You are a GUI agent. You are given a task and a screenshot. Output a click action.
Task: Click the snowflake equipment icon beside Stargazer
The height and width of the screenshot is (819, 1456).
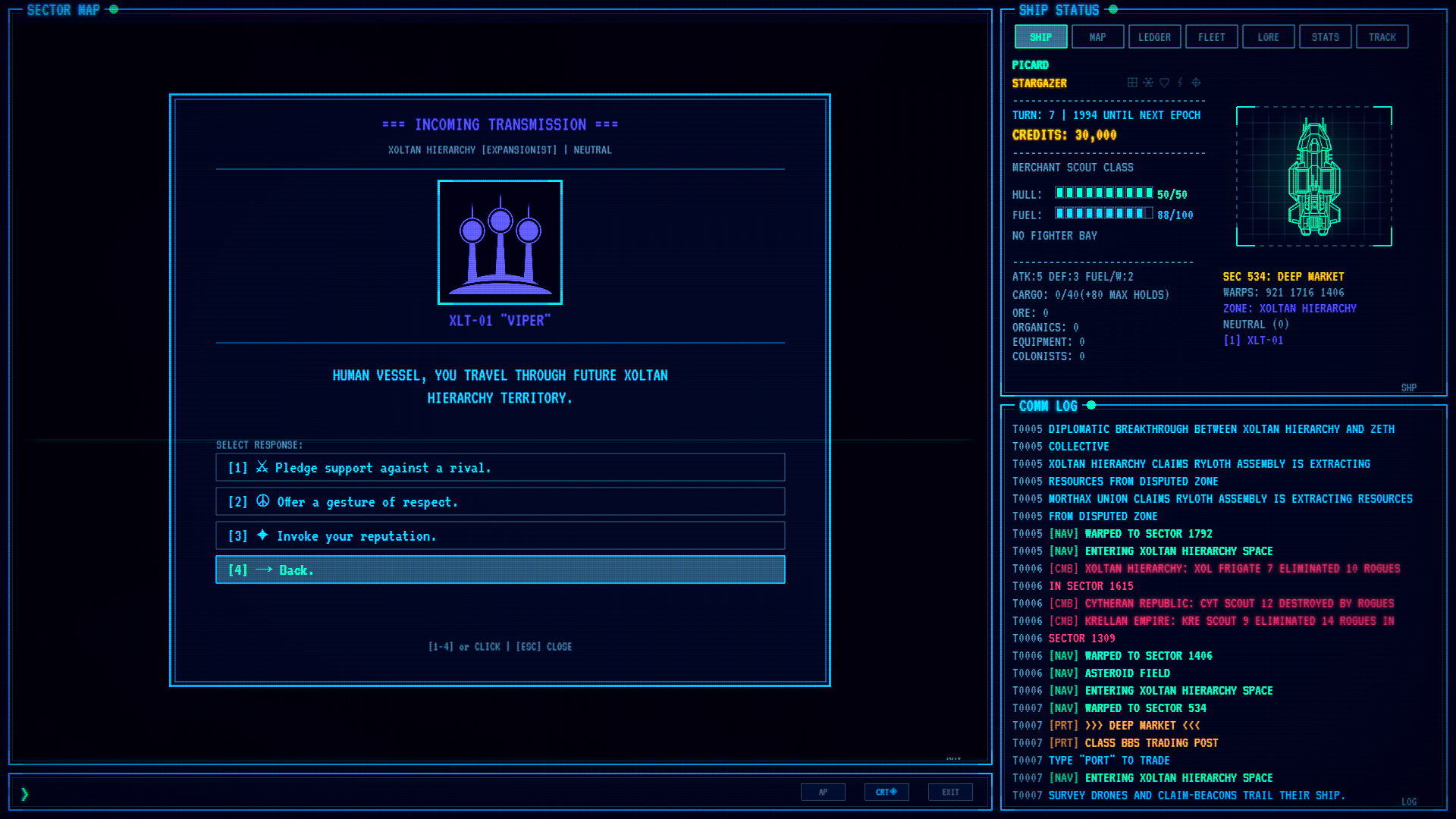click(1148, 83)
